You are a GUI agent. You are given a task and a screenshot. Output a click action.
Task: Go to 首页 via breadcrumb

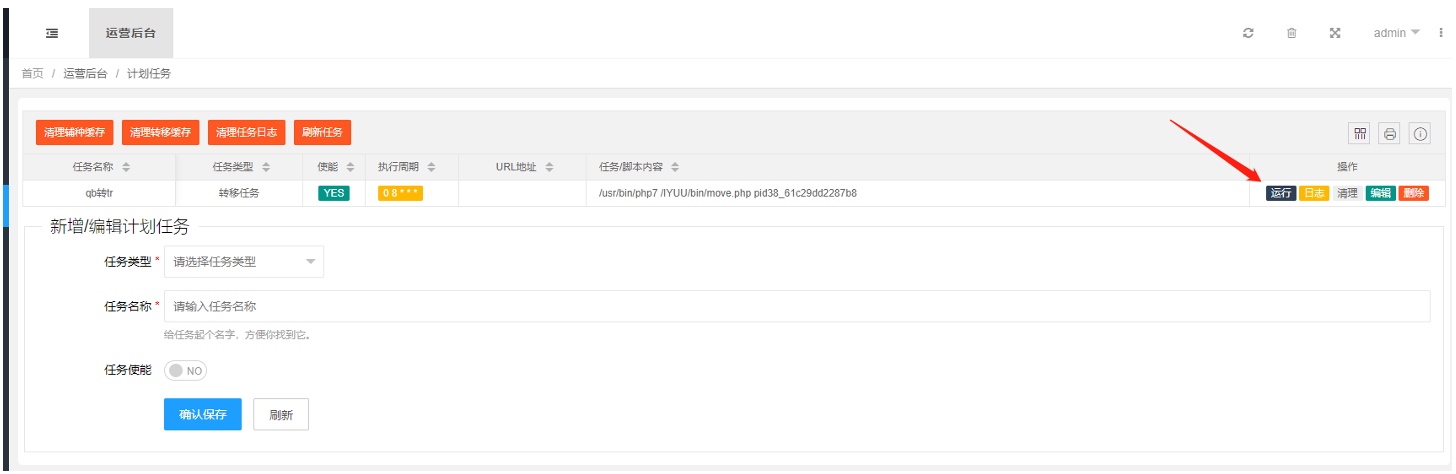pyautogui.click(x=32, y=74)
